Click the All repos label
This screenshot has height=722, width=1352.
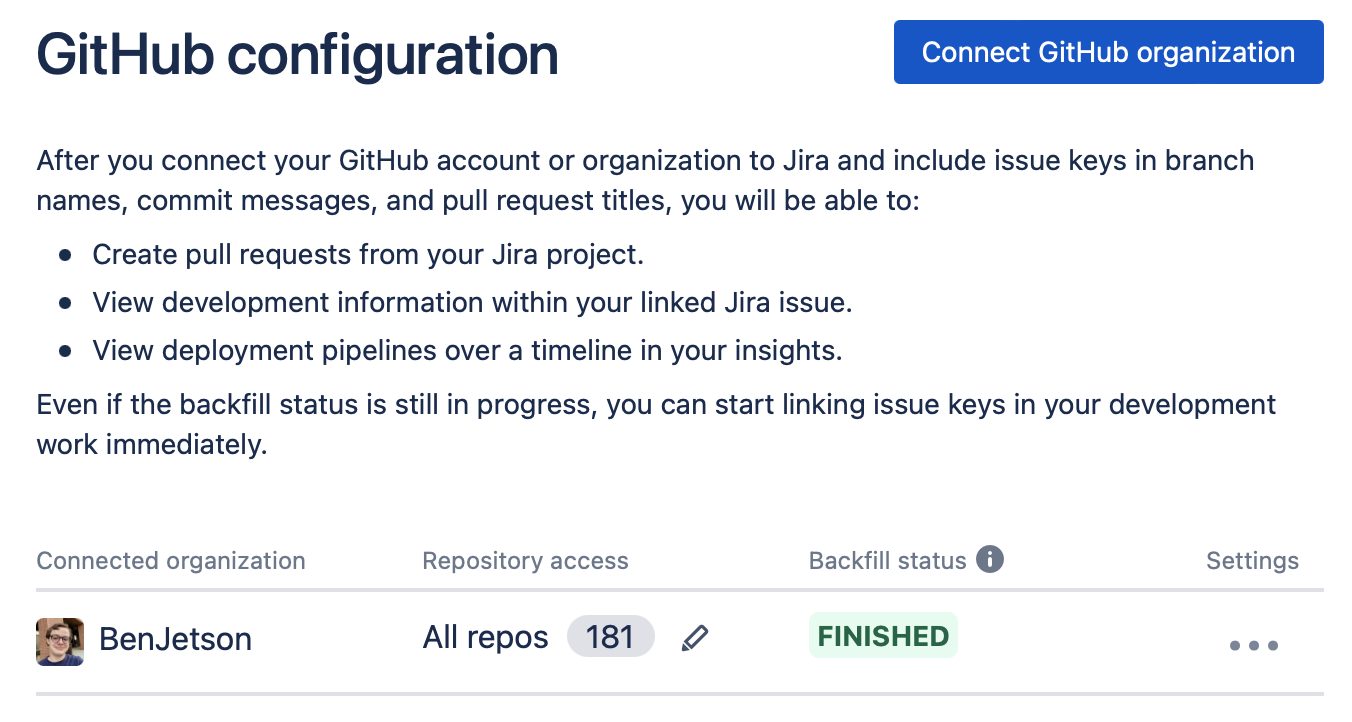485,637
